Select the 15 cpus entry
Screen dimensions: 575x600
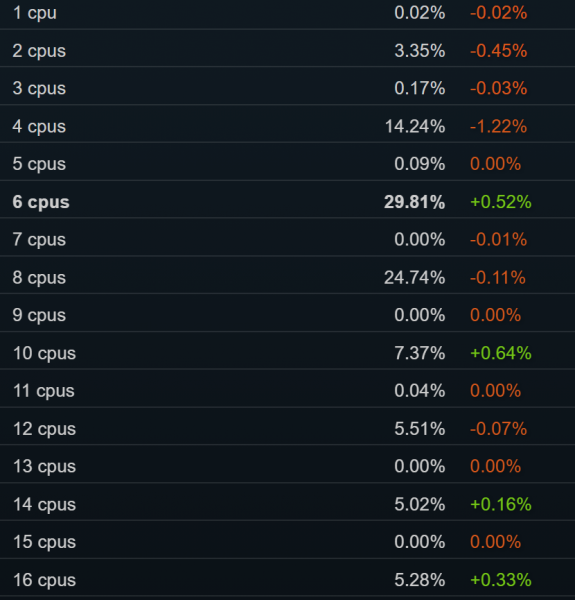[x=287, y=542]
